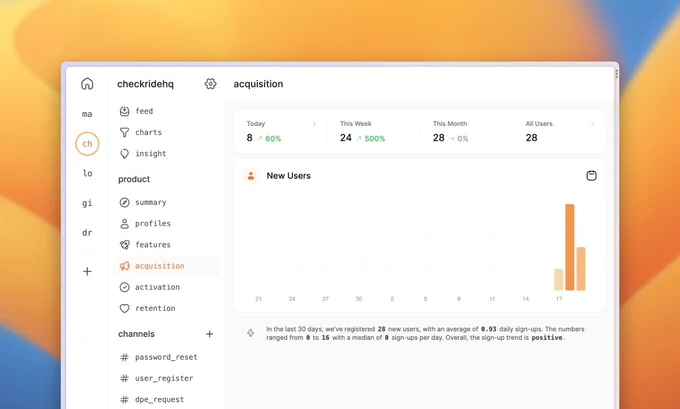Add a new channel with plus icon
Image resolution: width=680 pixels, height=409 pixels.
[x=209, y=334]
